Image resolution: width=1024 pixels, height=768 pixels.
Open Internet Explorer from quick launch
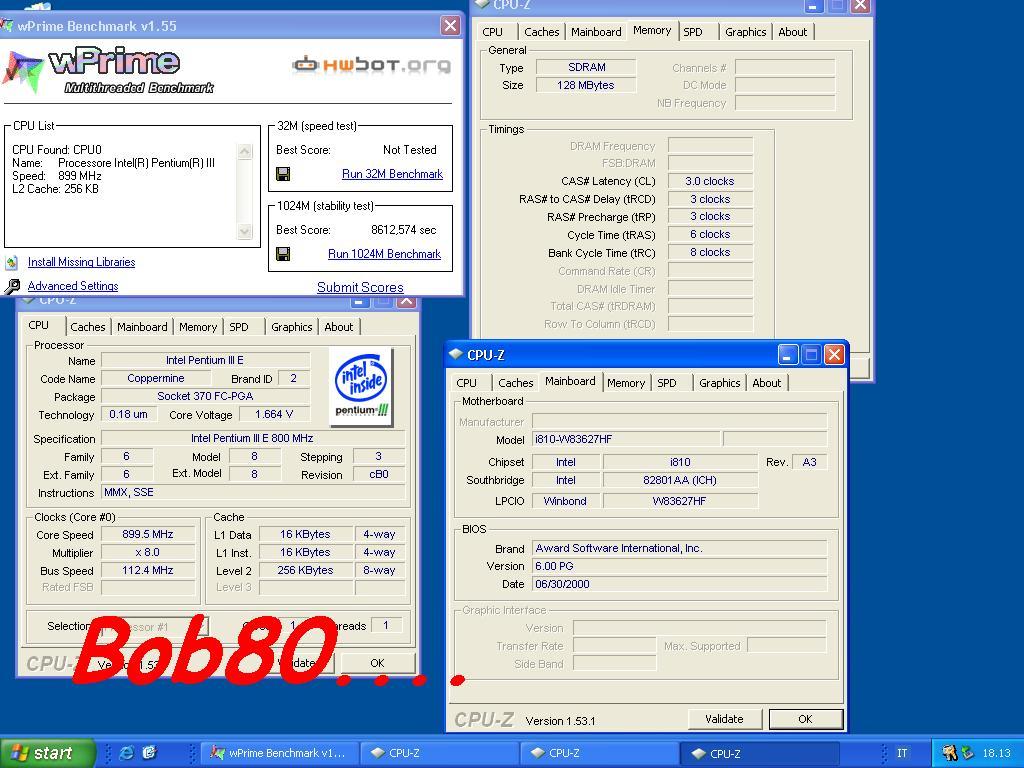coord(127,753)
